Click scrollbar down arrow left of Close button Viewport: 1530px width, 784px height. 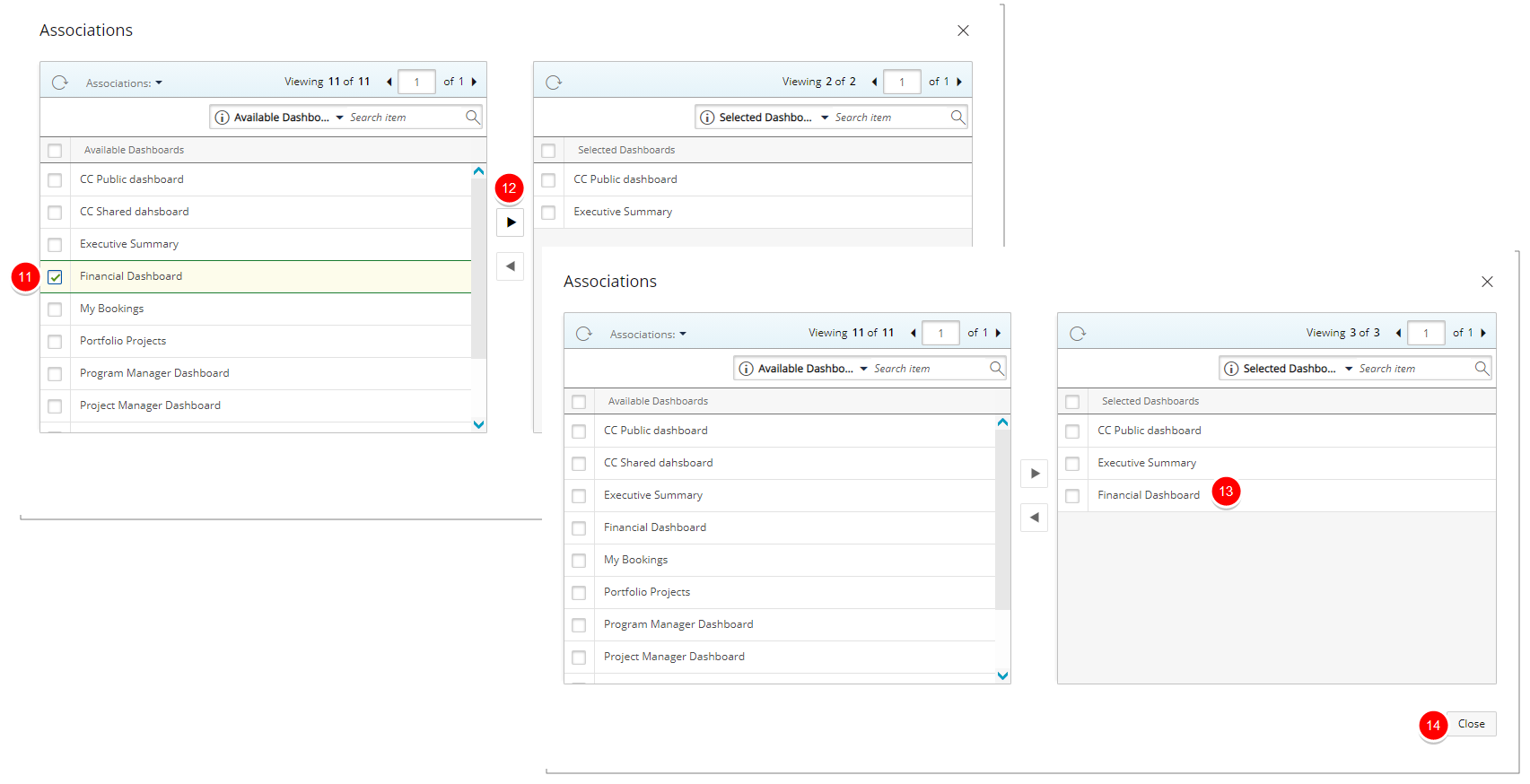click(x=1002, y=675)
